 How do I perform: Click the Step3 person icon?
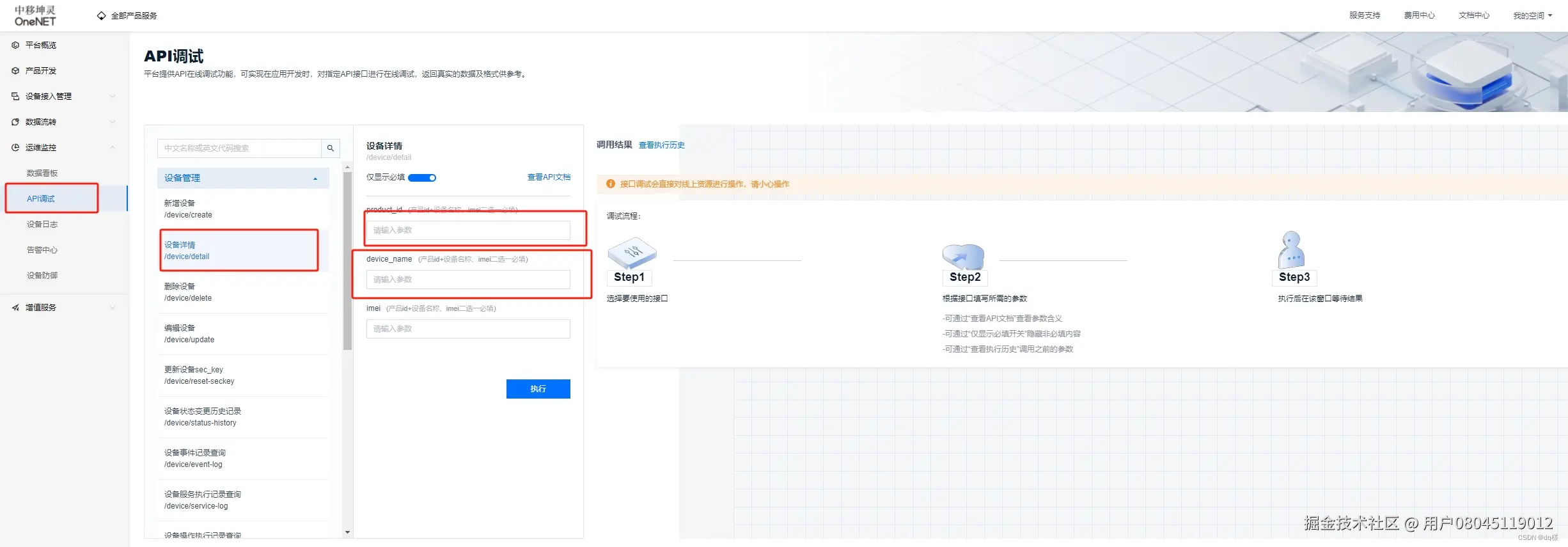coord(1291,250)
